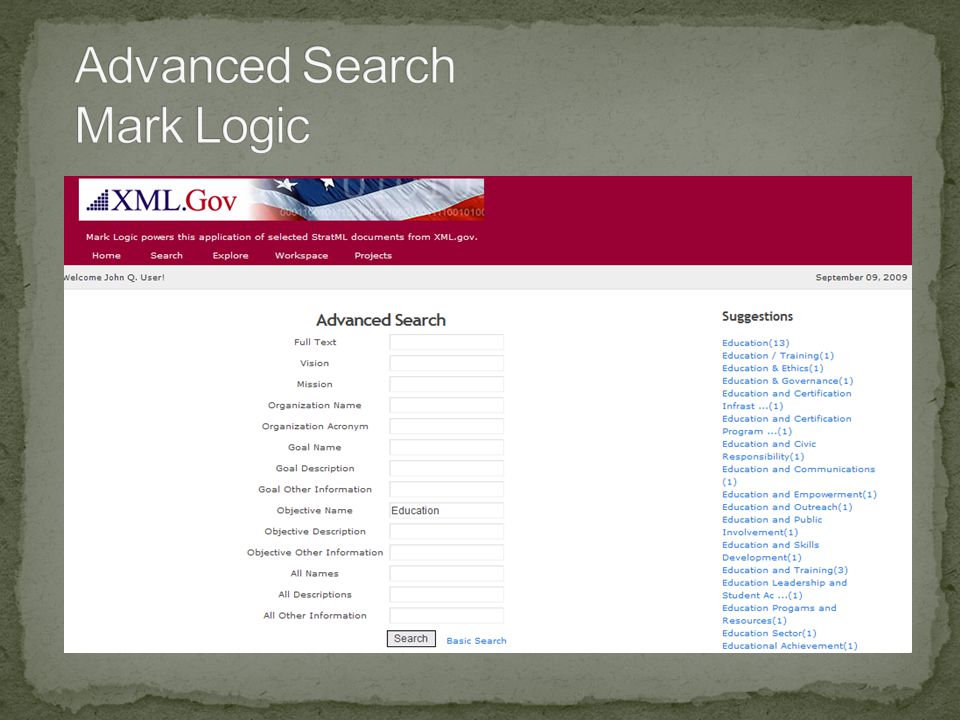Select Education and Outreach(1) suggestion
This screenshot has height=720, width=960.
coord(787,507)
